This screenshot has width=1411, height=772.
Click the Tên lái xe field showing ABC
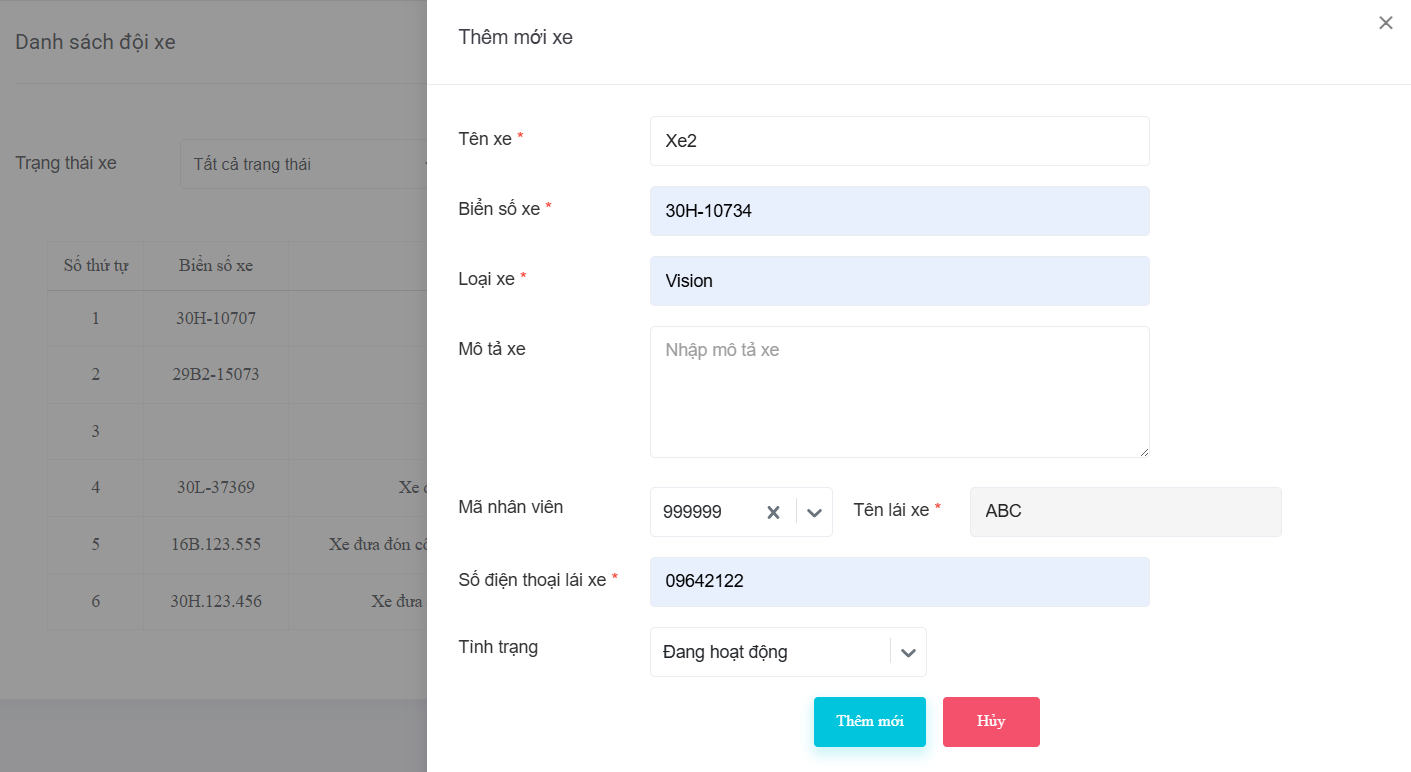pos(1125,512)
